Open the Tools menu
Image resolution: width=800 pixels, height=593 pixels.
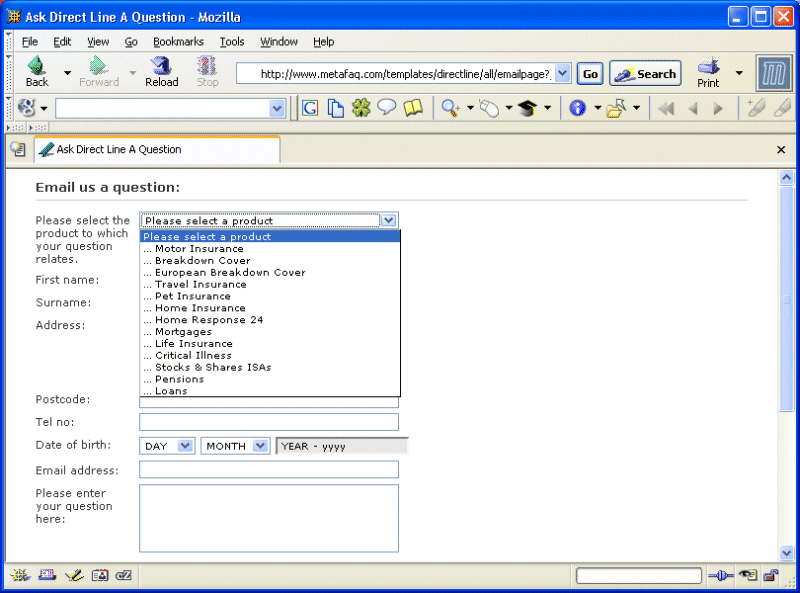(232, 42)
